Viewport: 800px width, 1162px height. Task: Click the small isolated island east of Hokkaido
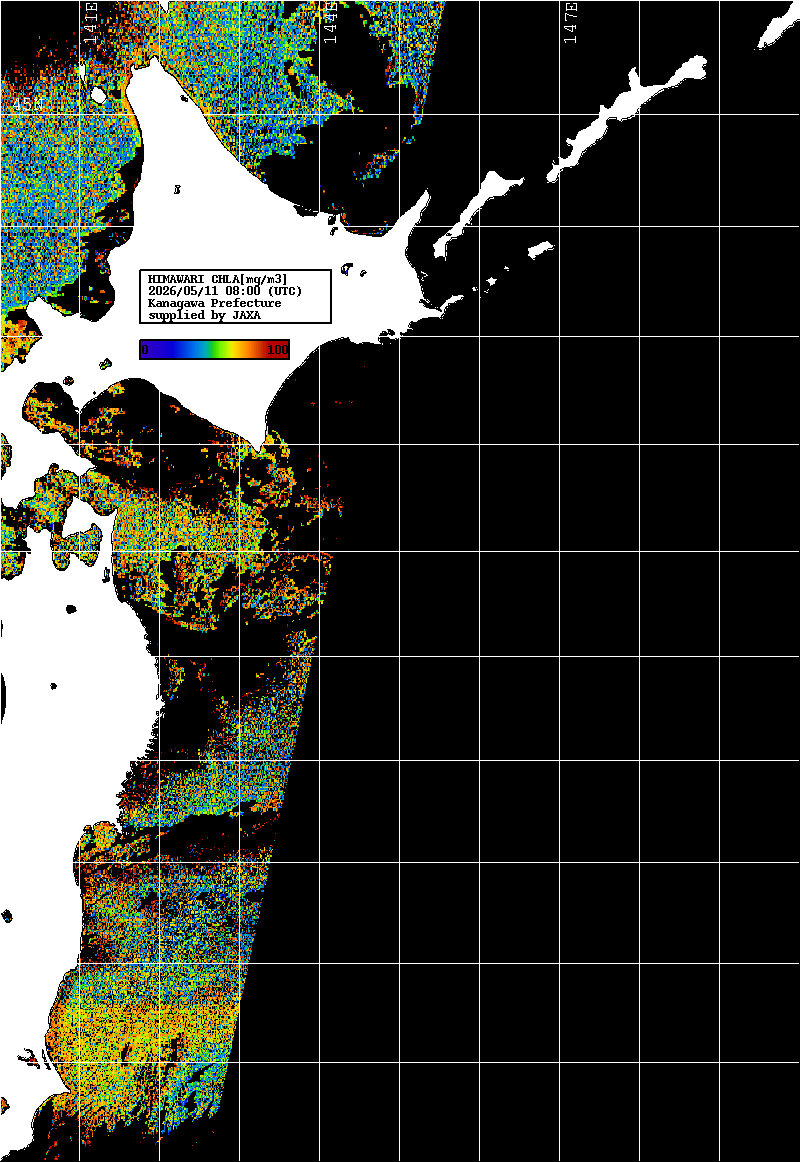tap(541, 248)
